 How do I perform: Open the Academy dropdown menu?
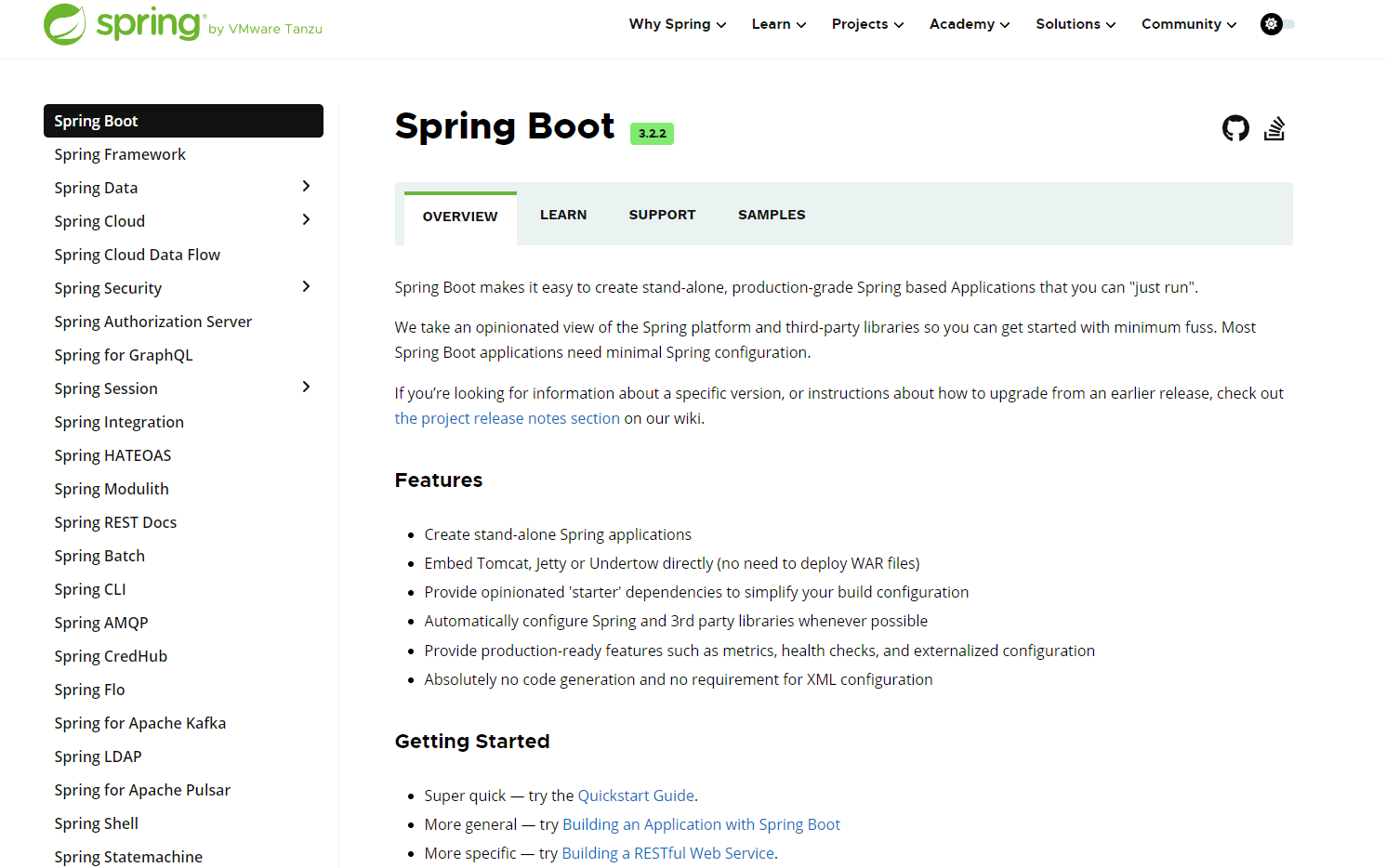pos(970,24)
